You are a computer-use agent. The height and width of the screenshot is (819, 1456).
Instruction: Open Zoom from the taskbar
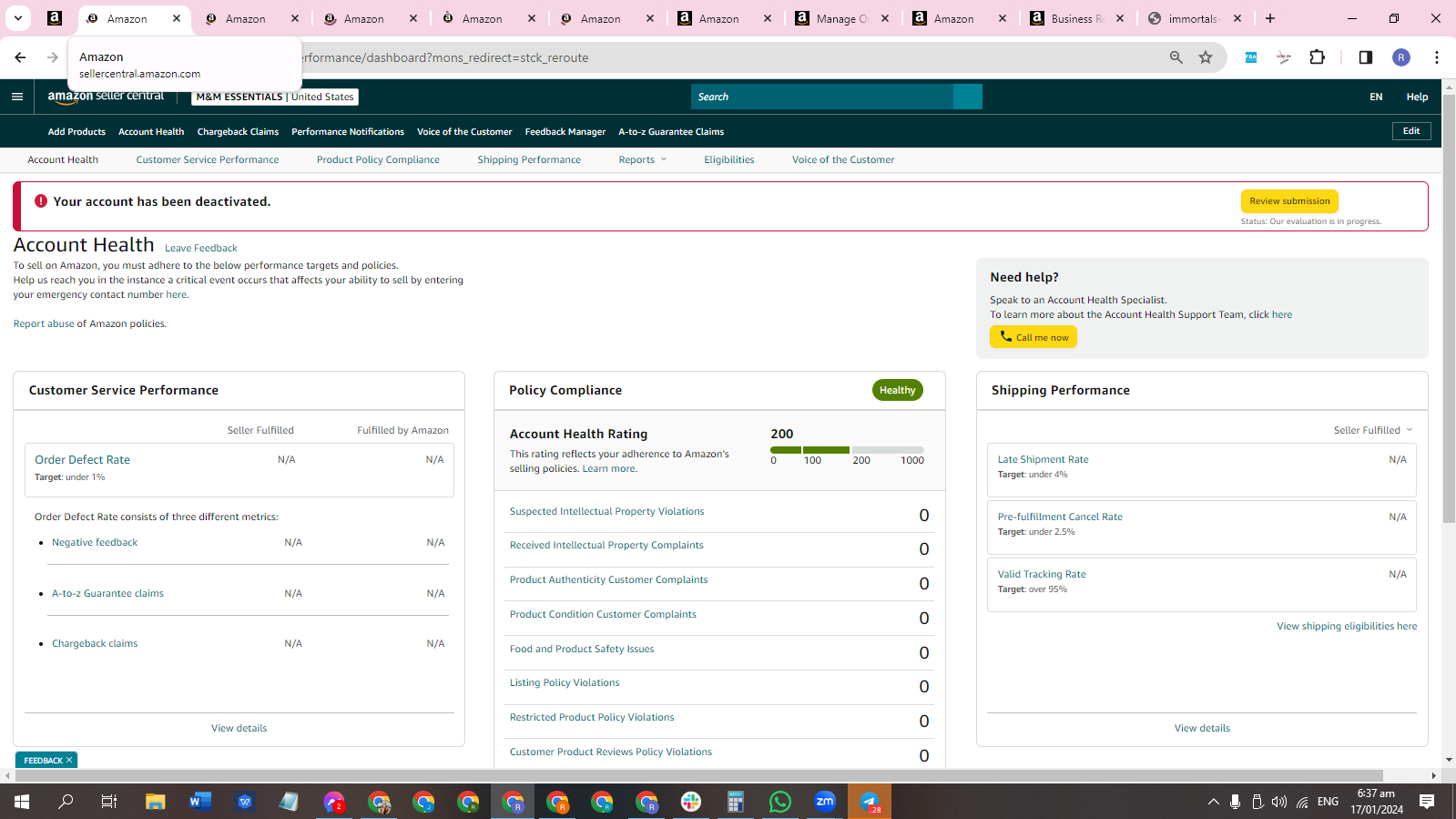point(825,802)
